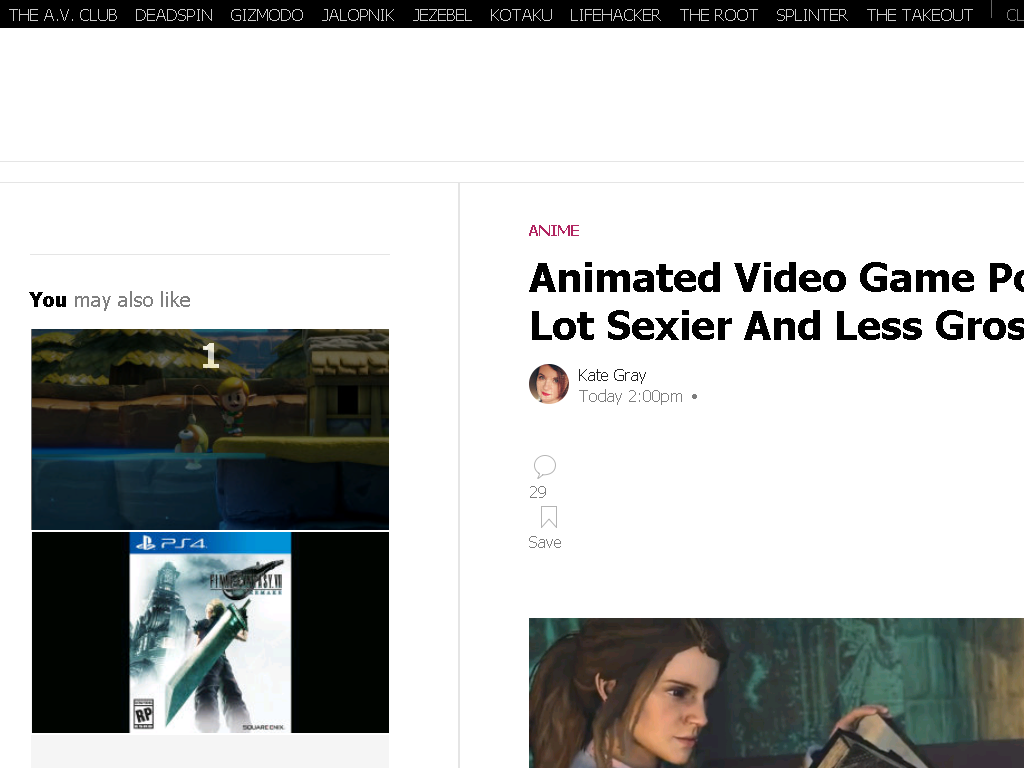This screenshot has width=1024, height=768.
Task: Open Kotaku from the top bar
Action: tap(520, 14)
